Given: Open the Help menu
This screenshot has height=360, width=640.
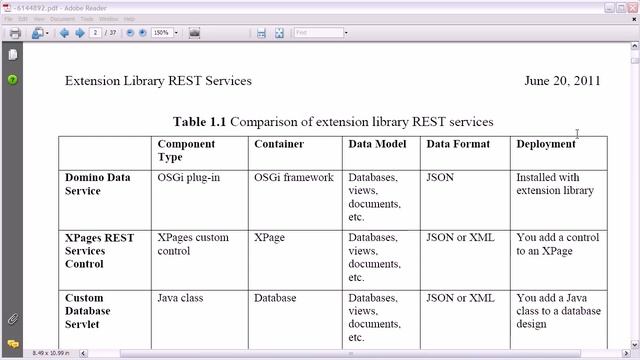Looking at the screenshot, I should point(129,19).
